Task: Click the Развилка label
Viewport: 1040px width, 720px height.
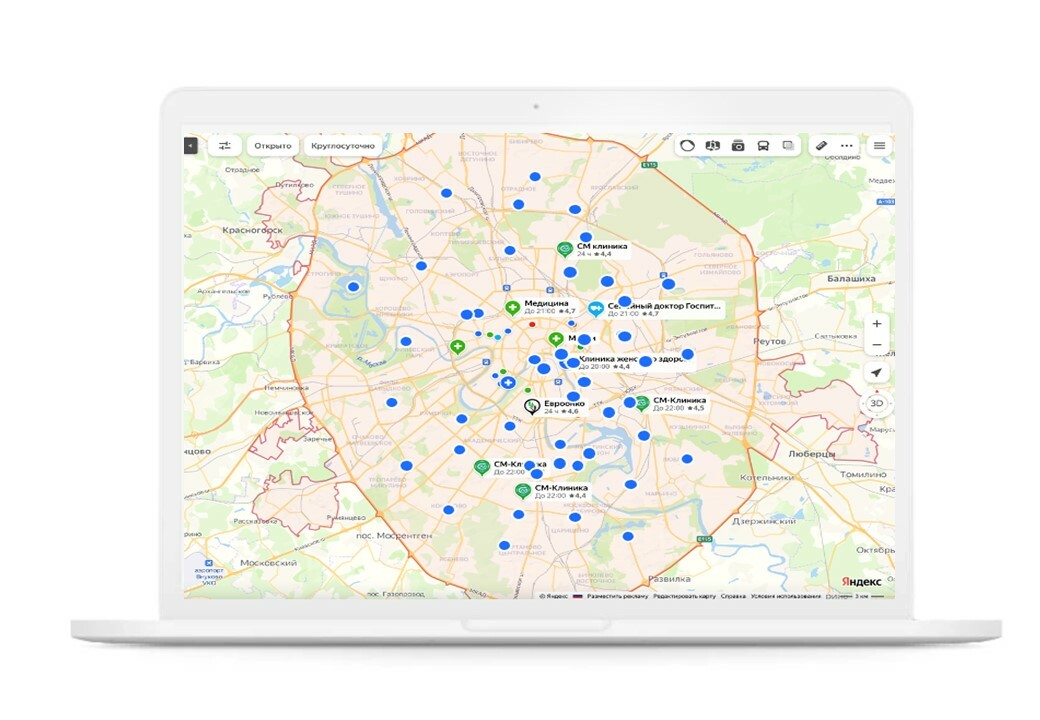Action: 669,579
